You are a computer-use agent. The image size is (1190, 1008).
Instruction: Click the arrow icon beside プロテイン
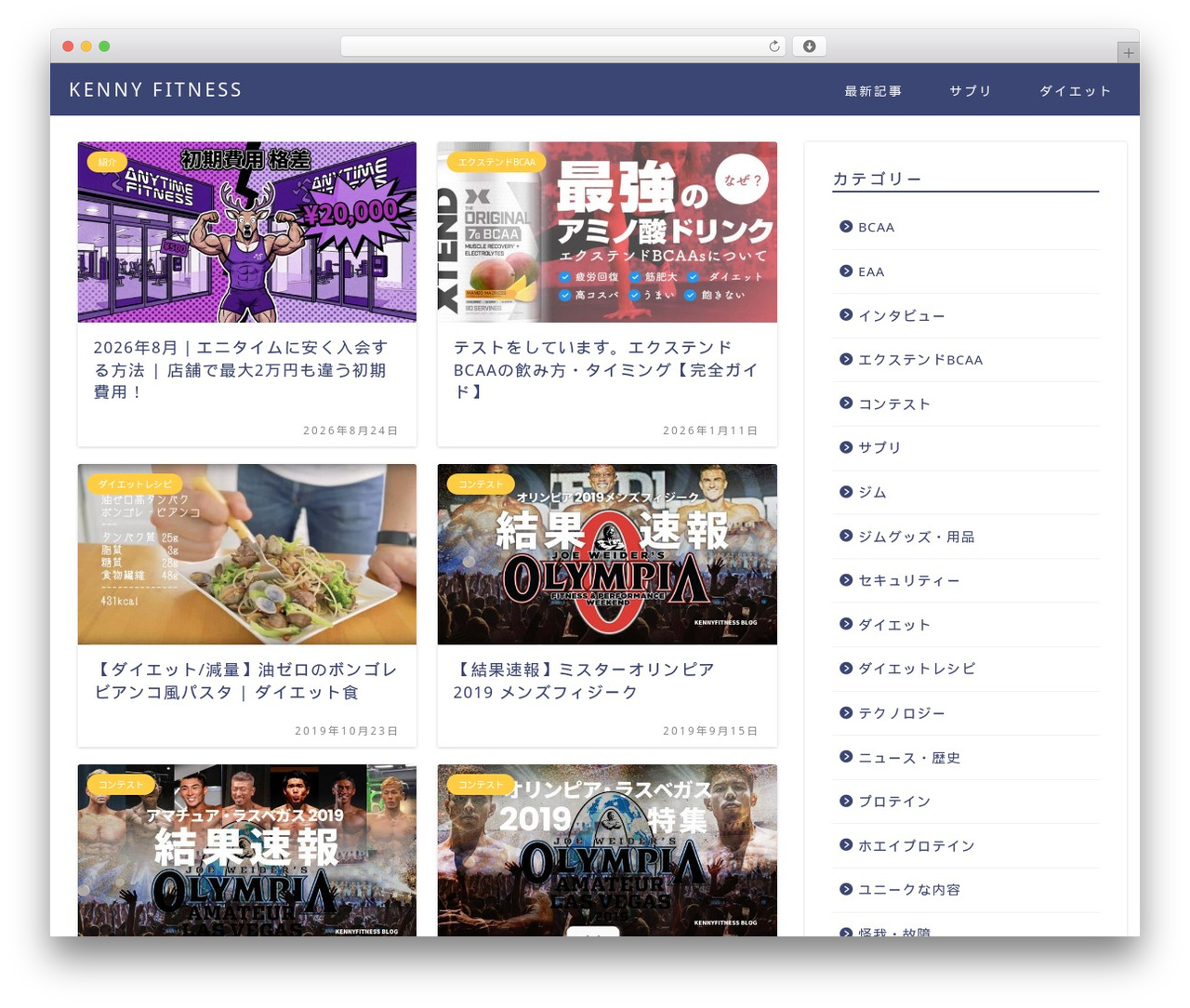click(846, 801)
